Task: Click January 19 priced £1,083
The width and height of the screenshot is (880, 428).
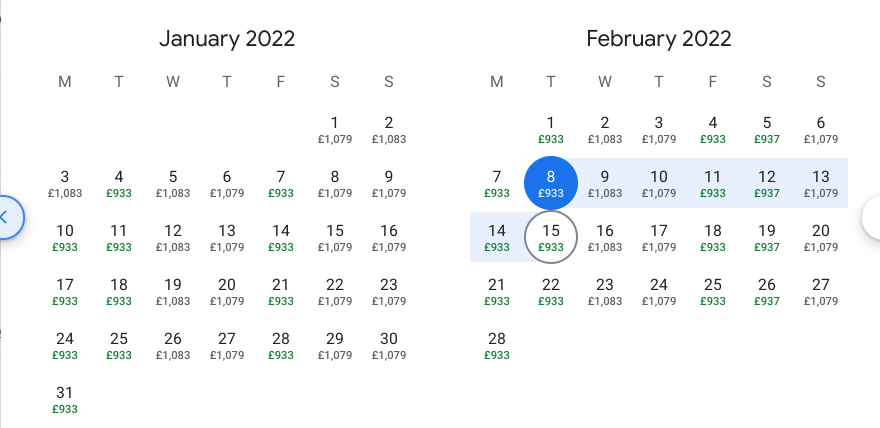Action: click(x=173, y=291)
